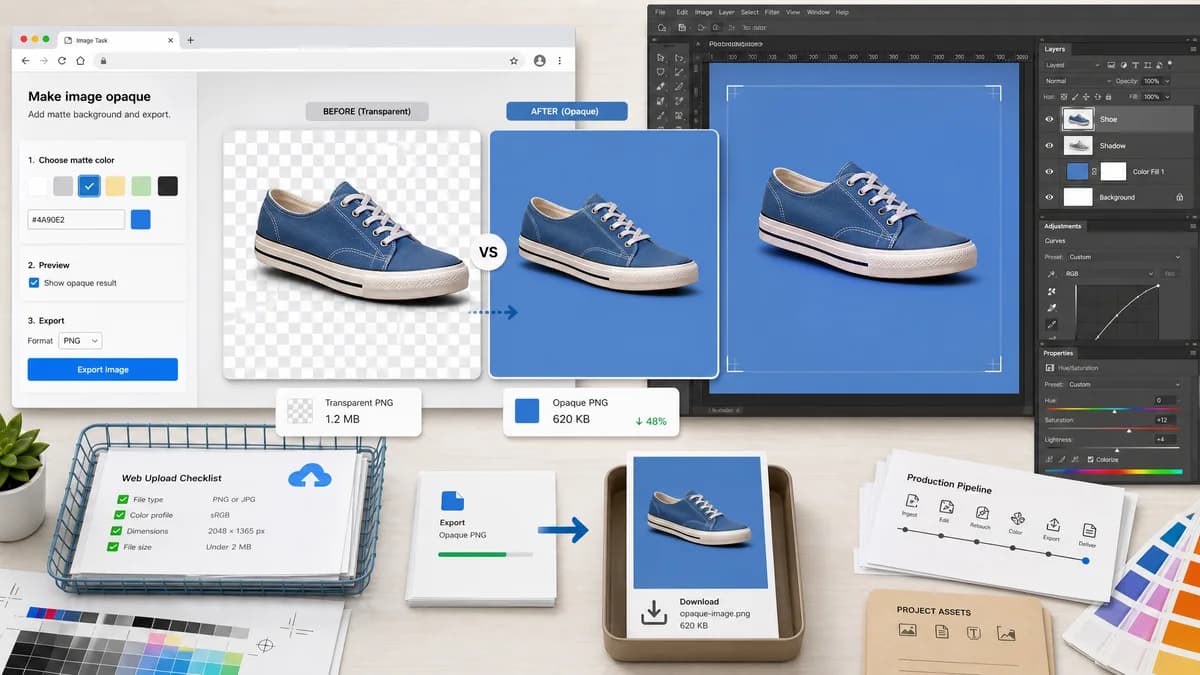Screen dimensions: 1200x675
Task: Open the View menu in the editor
Action: pos(793,12)
